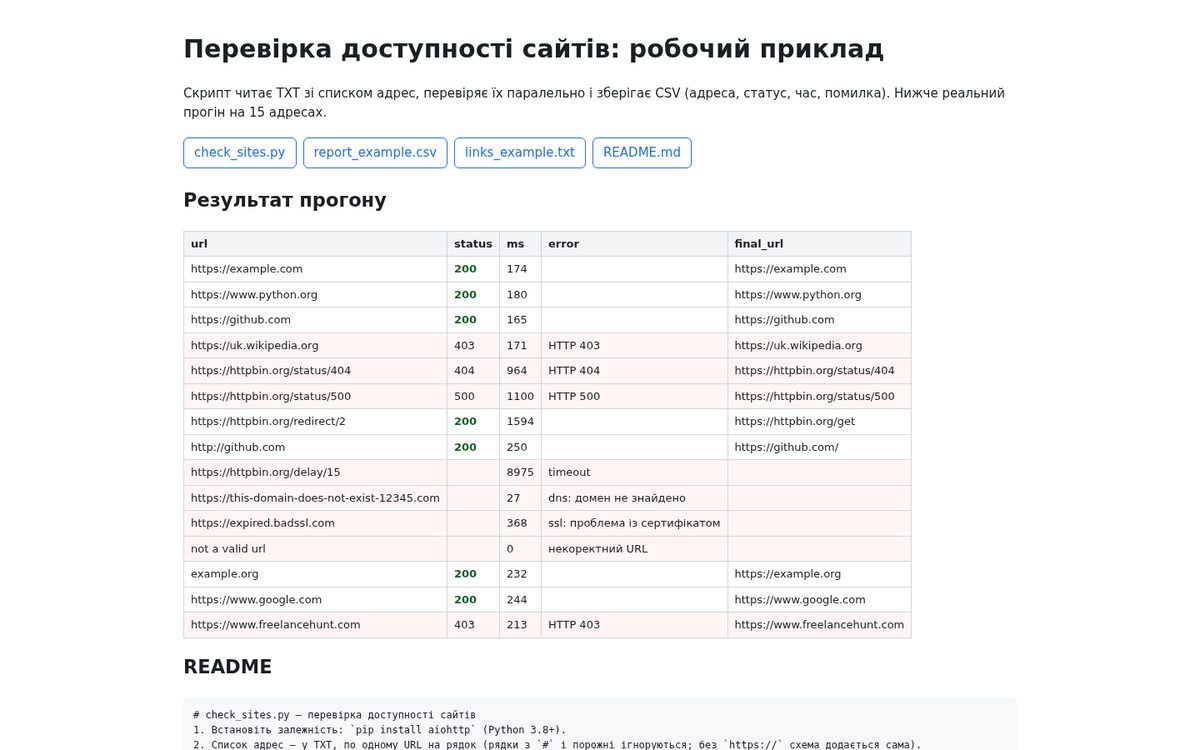Screen dimensions: 1200x750
Task: Click the 1594 ms value
Action: click(x=520, y=422)
